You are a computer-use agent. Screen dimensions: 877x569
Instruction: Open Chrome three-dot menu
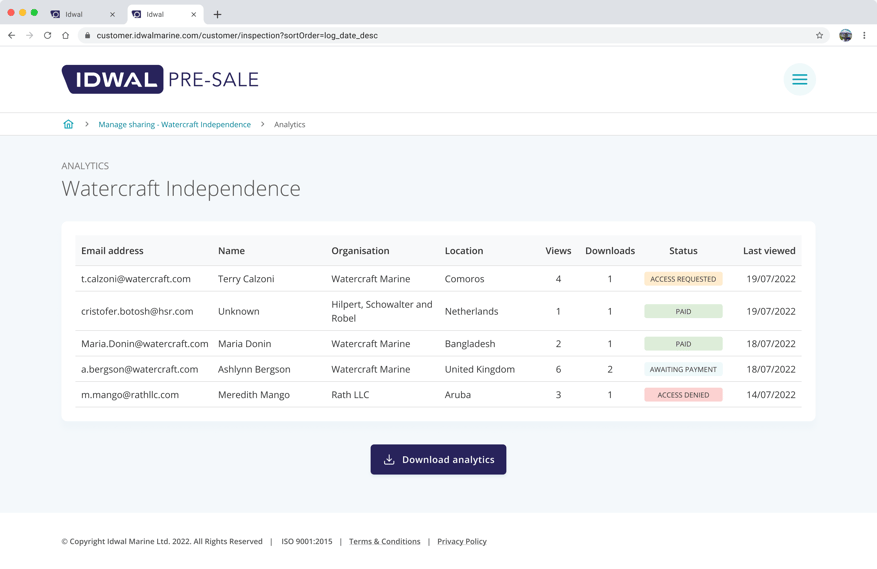coord(864,35)
